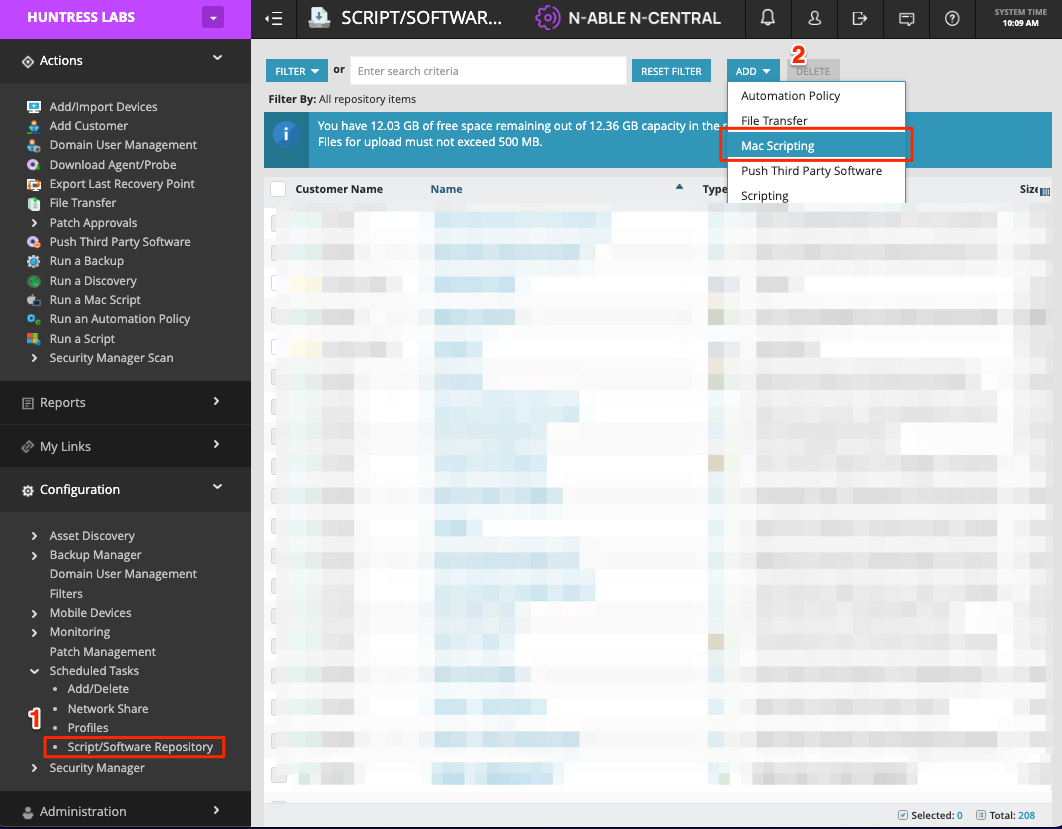Open the notifications bell icon

tap(767, 18)
